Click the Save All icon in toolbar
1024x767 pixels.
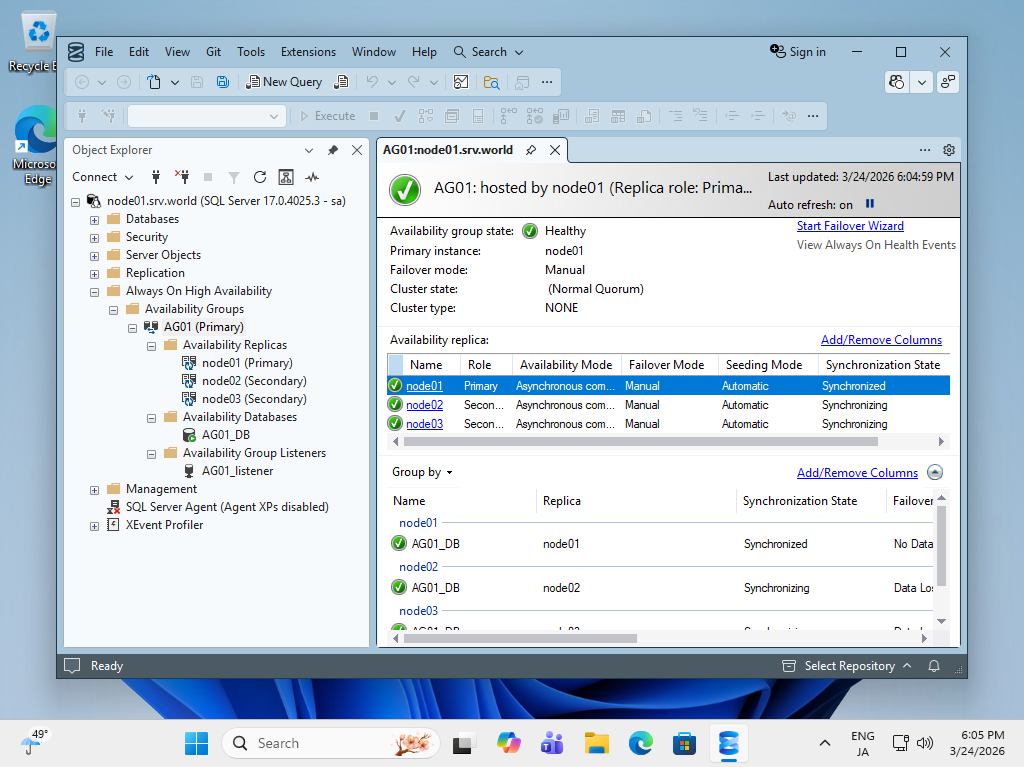223,82
